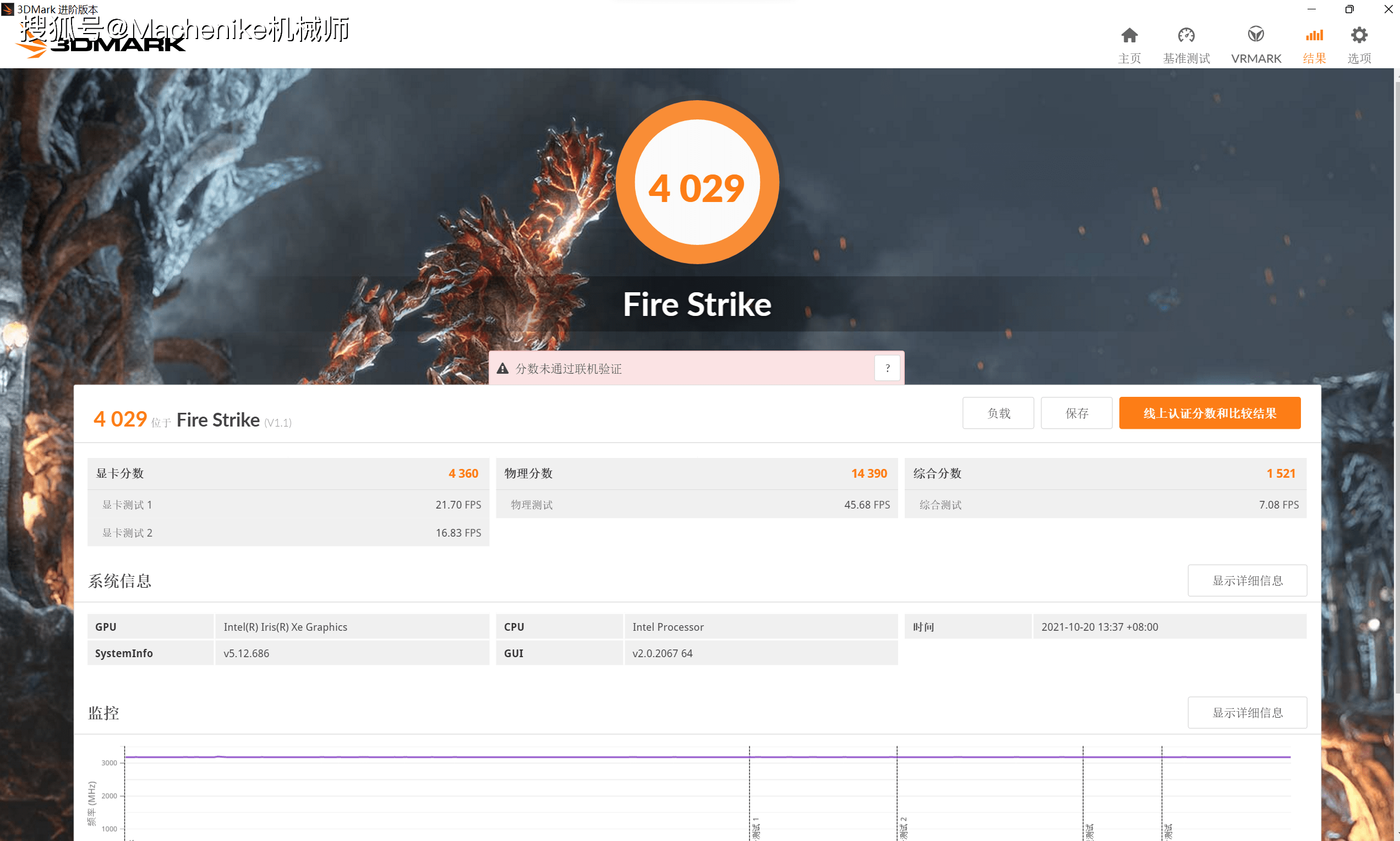Click the unvalidated score warning banner
1400x841 pixels.
click(x=680, y=369)
